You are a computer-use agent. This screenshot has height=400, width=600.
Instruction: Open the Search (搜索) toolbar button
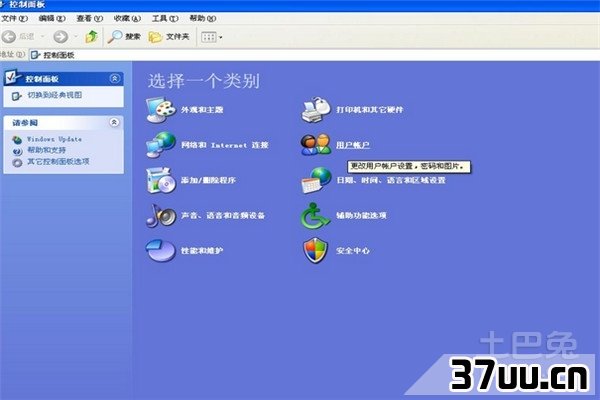point(124,37)
